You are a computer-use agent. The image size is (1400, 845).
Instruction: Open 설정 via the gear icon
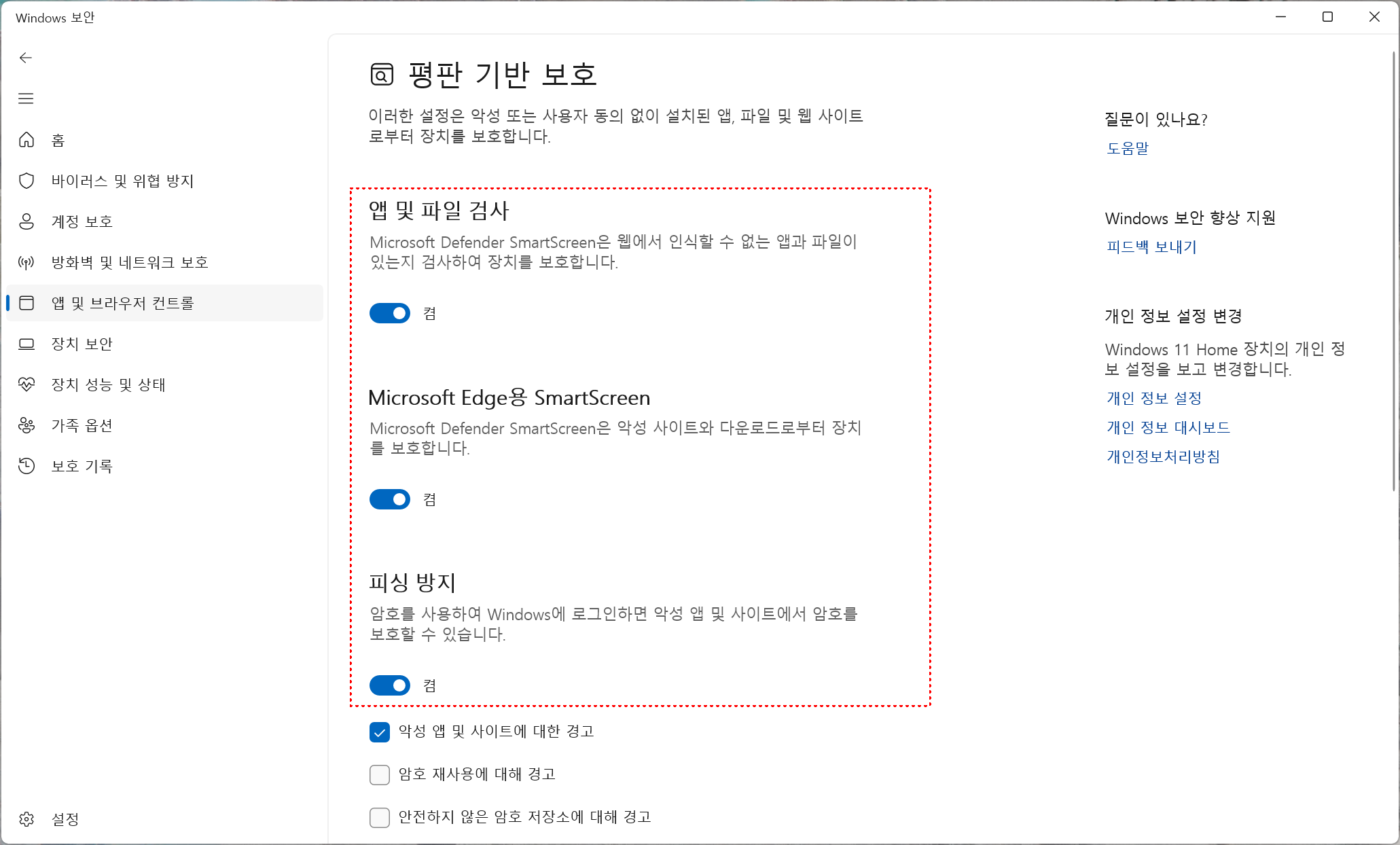click(x=26, y=820)
